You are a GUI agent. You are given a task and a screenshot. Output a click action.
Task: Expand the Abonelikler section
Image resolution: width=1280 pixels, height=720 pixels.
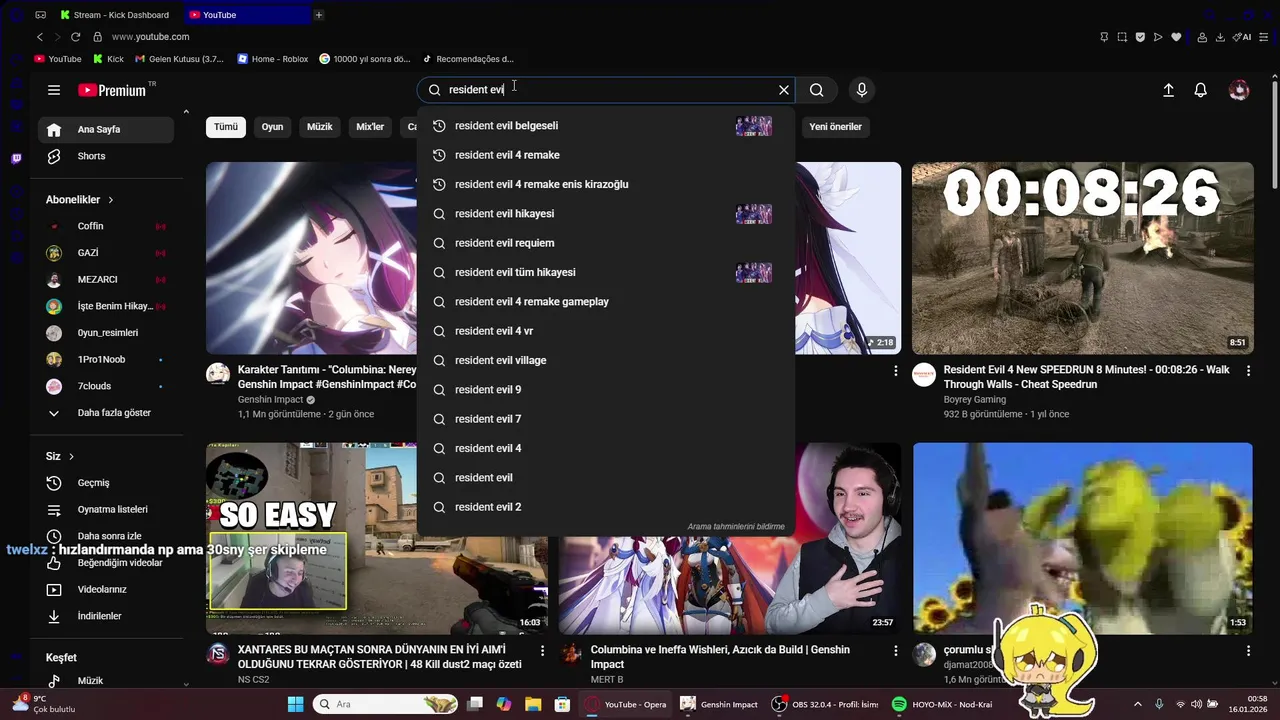tap(80, 200)
